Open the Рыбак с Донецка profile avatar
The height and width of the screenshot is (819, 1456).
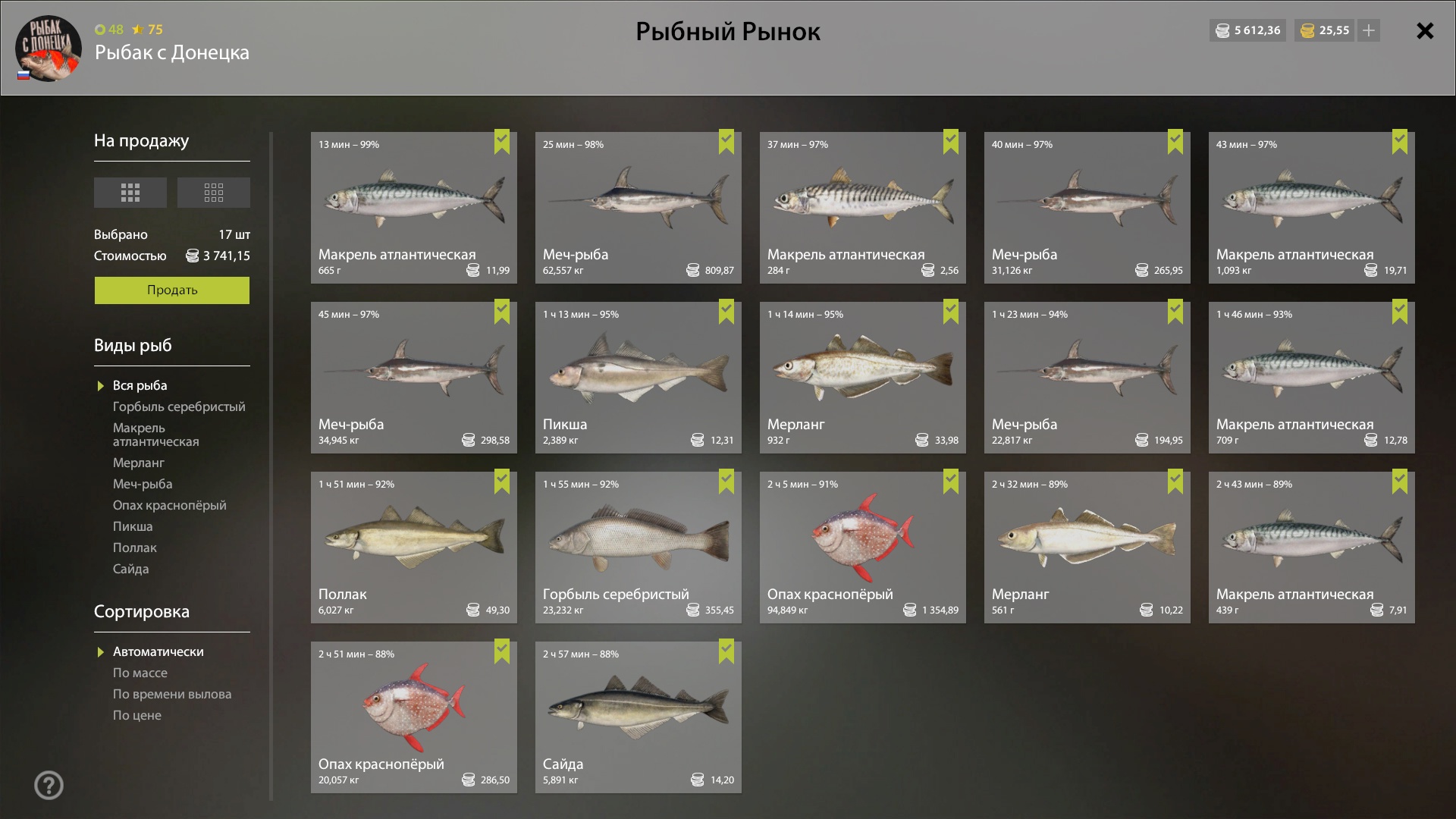point(49,49)
